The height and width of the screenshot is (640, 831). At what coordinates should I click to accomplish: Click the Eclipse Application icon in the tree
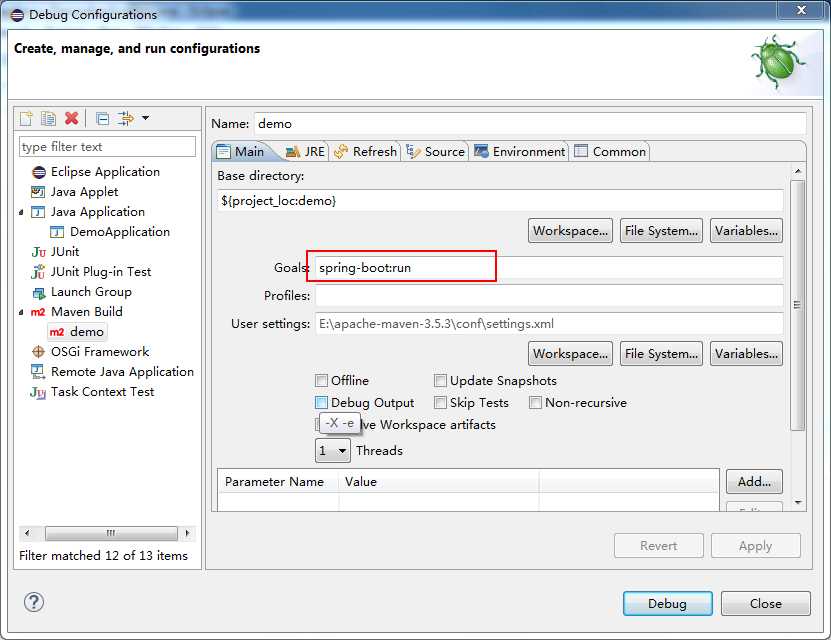pos(39,172)
